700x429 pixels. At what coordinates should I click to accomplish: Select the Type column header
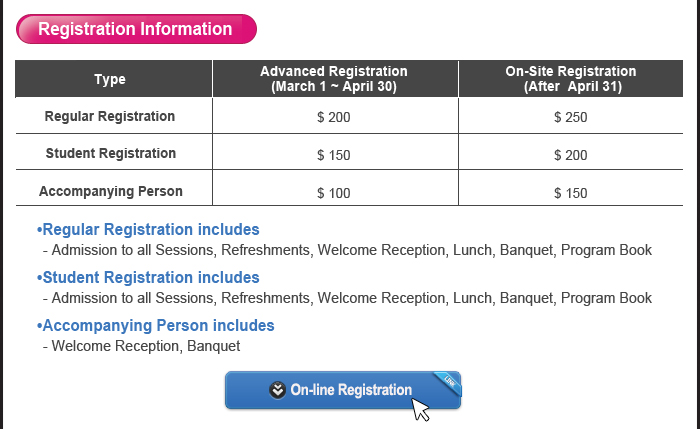[110, 79]
